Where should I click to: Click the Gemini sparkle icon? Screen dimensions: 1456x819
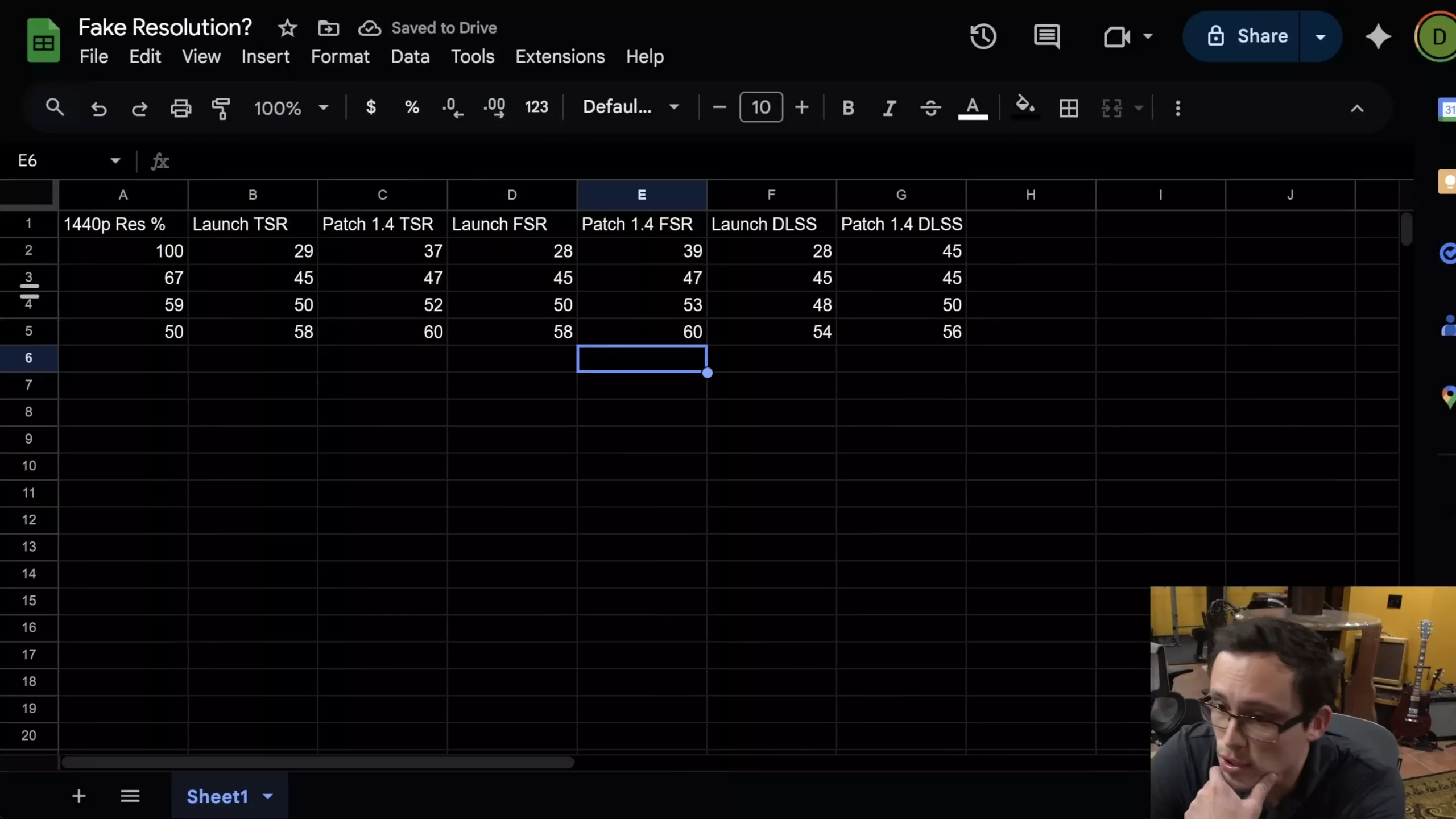tap(1378, 36)
